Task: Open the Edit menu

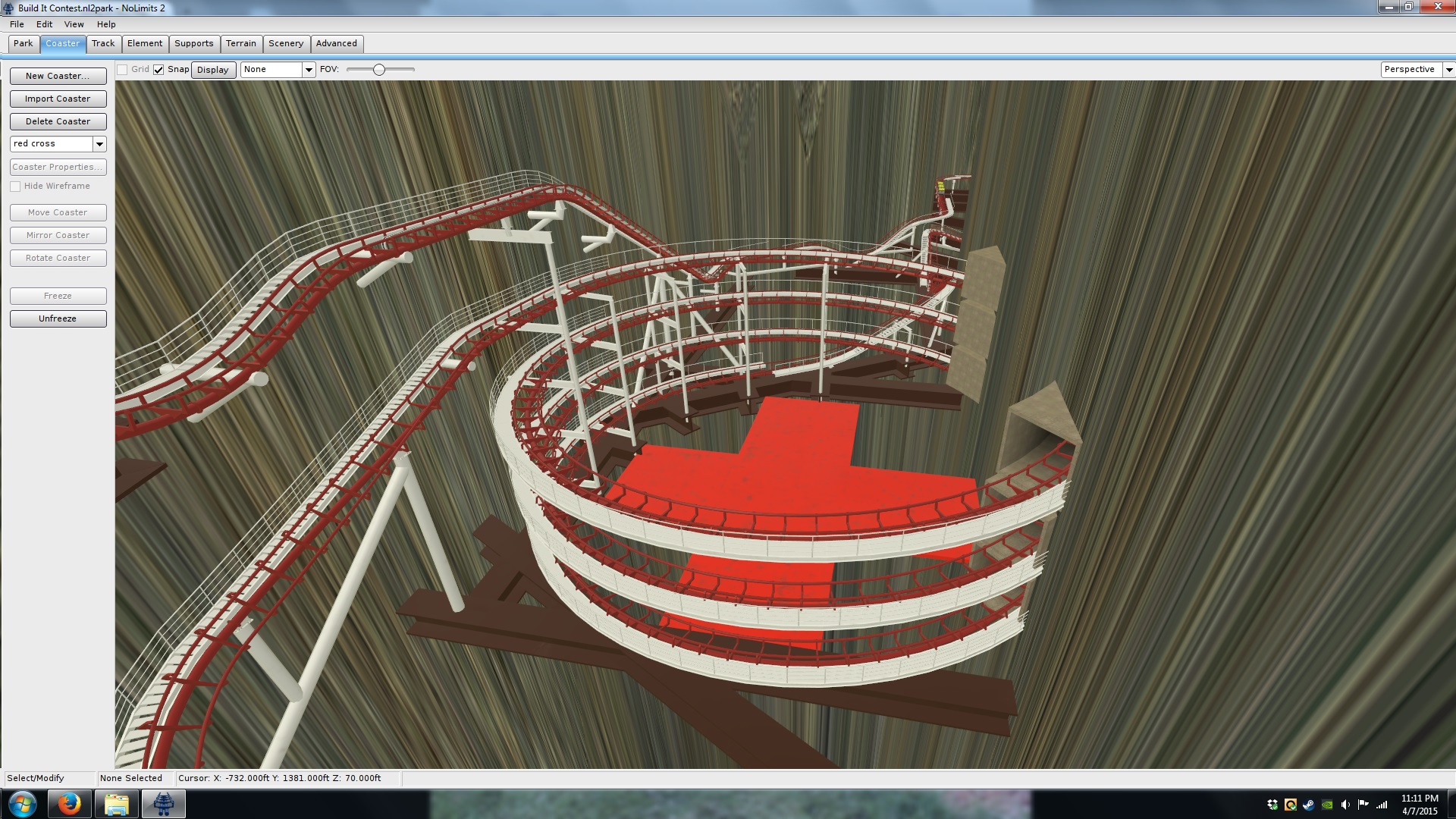Action: pyautogui.click(x=44, y=24)
